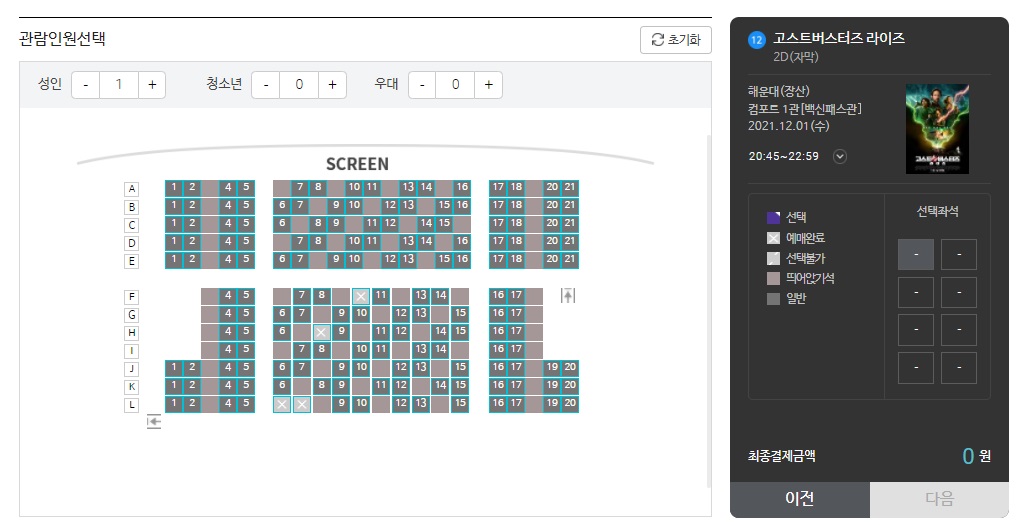Click the row H label
The image size is (1018, 525).
[x=132, y=333]
